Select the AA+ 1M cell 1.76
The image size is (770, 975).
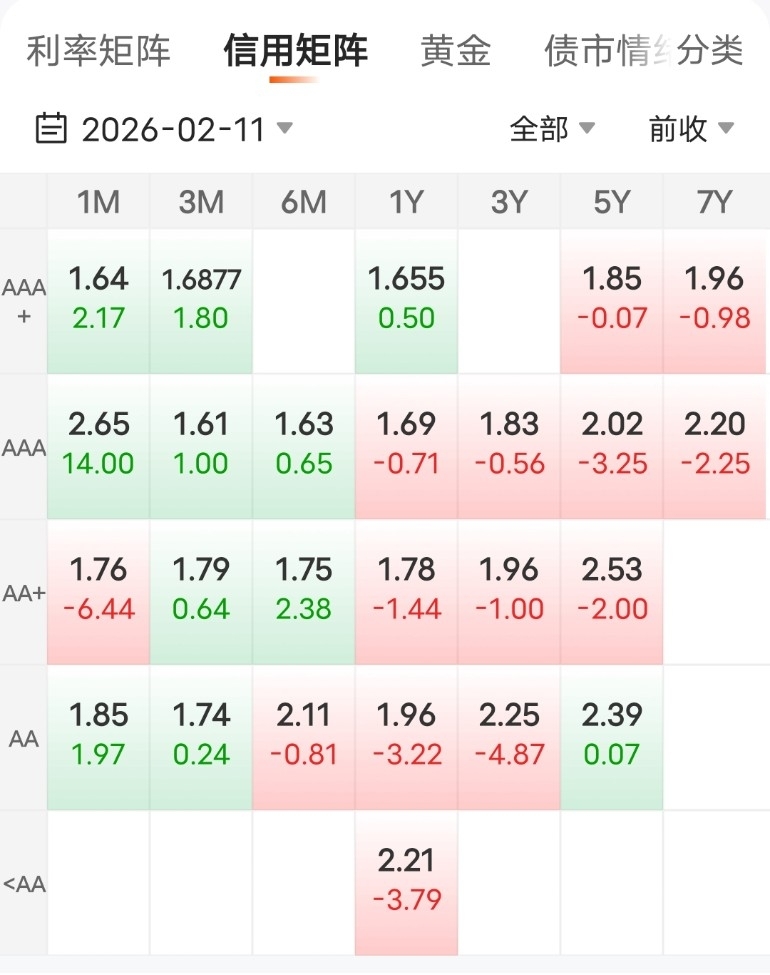coord(99,591)
